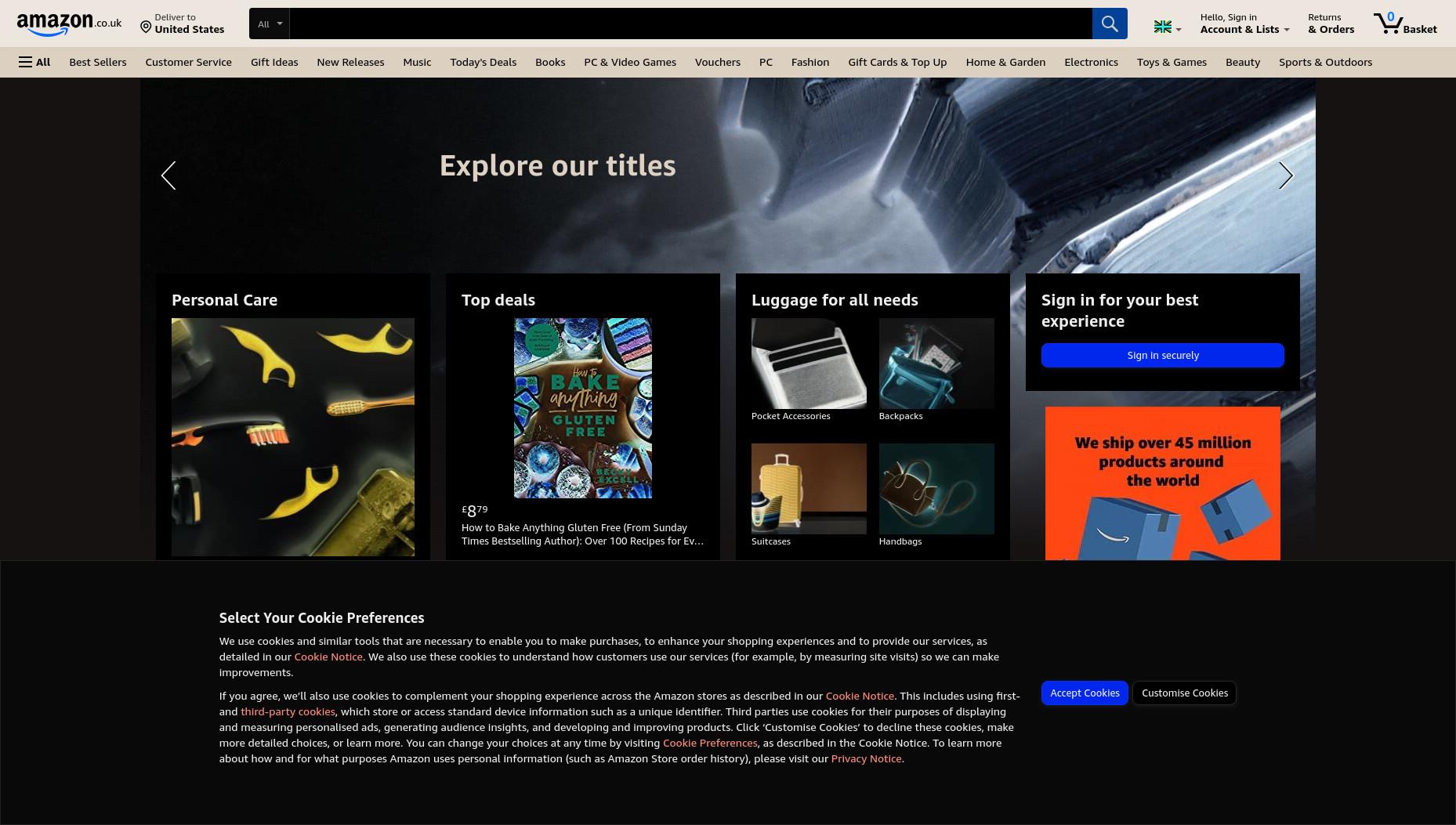Open the third-party cookies link

tap(288, 711)
